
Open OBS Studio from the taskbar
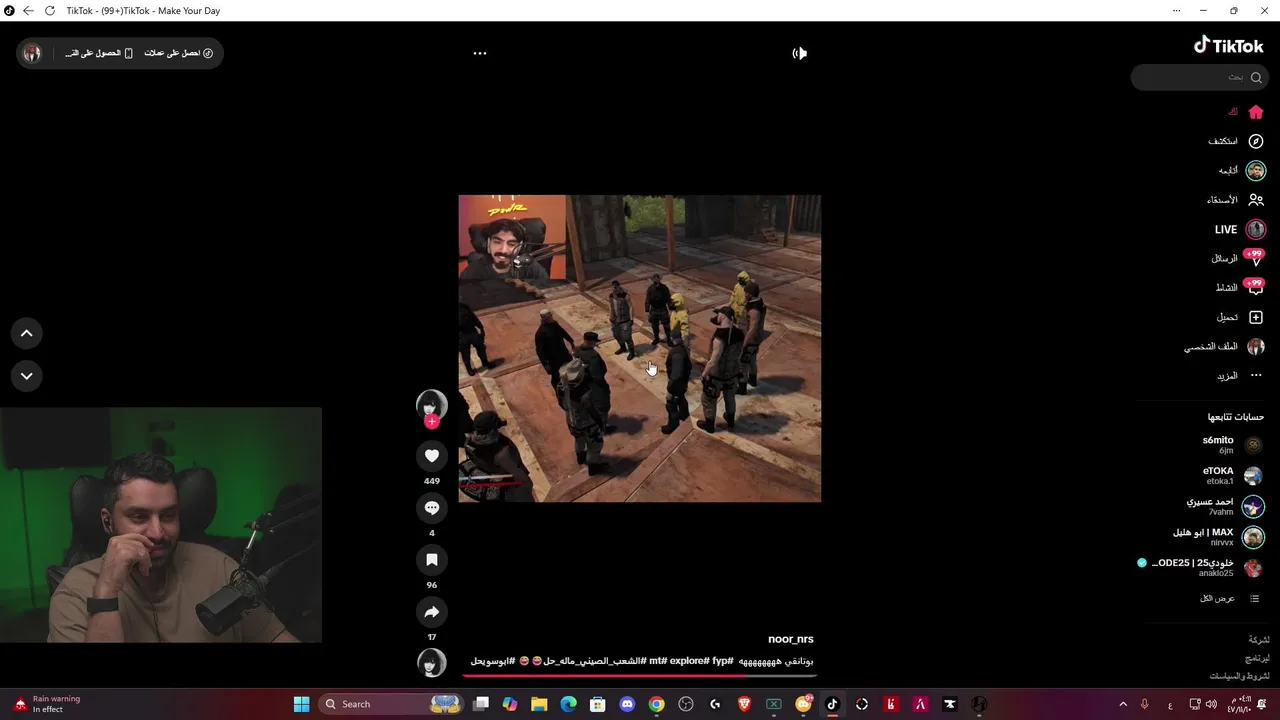coord(686,704)
